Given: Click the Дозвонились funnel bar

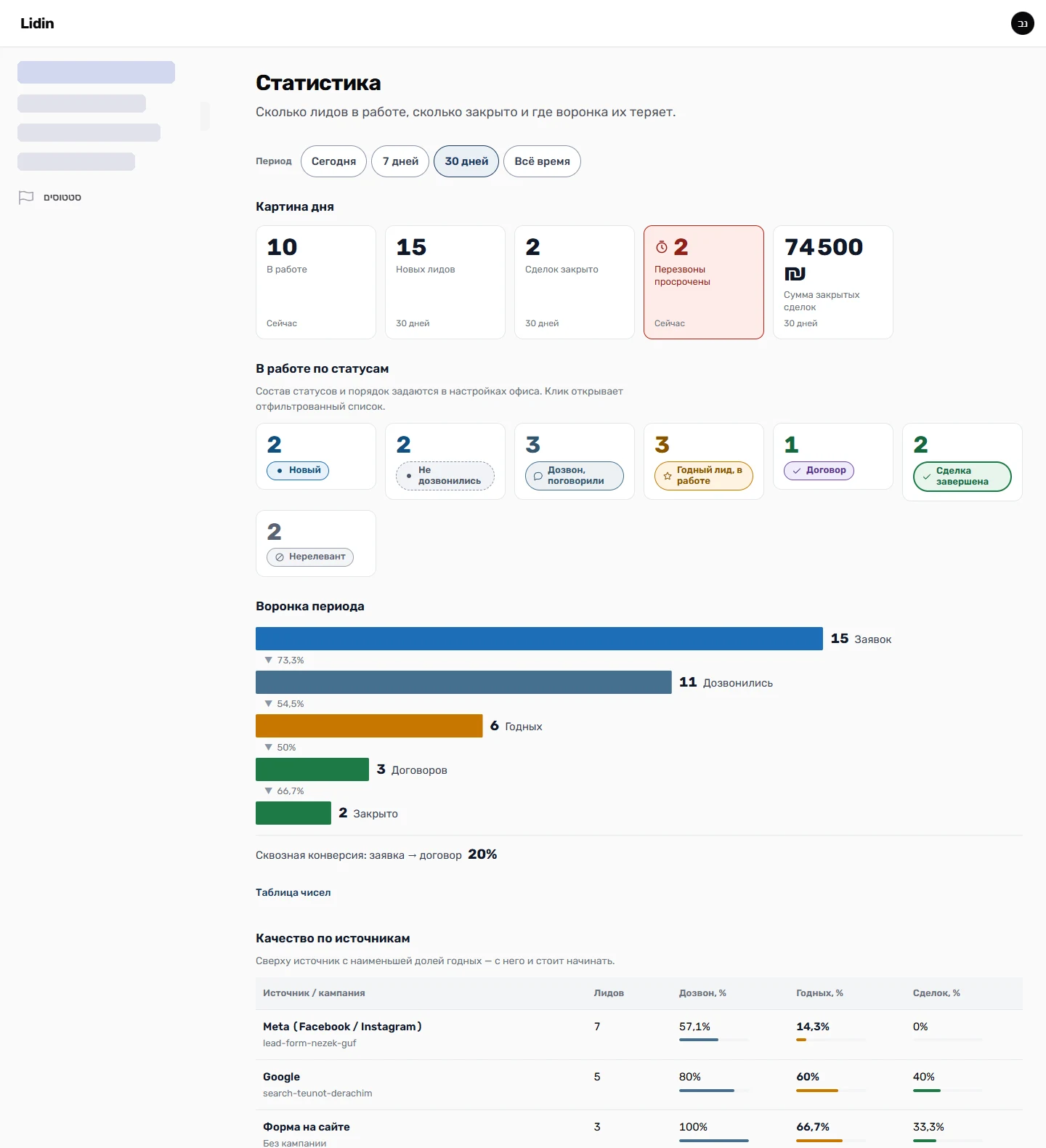Looking at the screenshot, I should [463, 682].
